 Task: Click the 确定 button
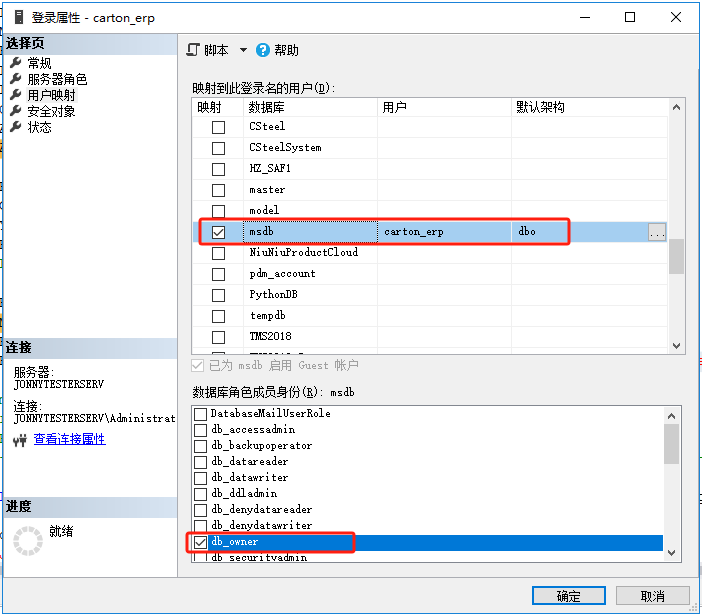coord(569,596)
